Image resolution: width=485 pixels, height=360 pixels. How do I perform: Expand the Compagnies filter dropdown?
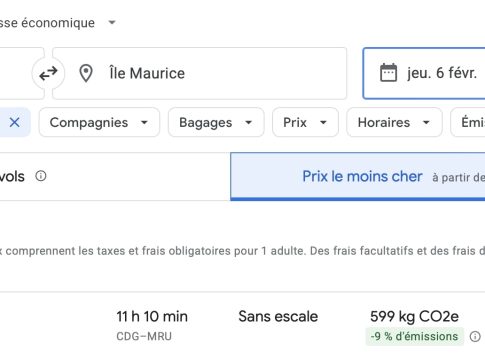click(x=99, y=122)
